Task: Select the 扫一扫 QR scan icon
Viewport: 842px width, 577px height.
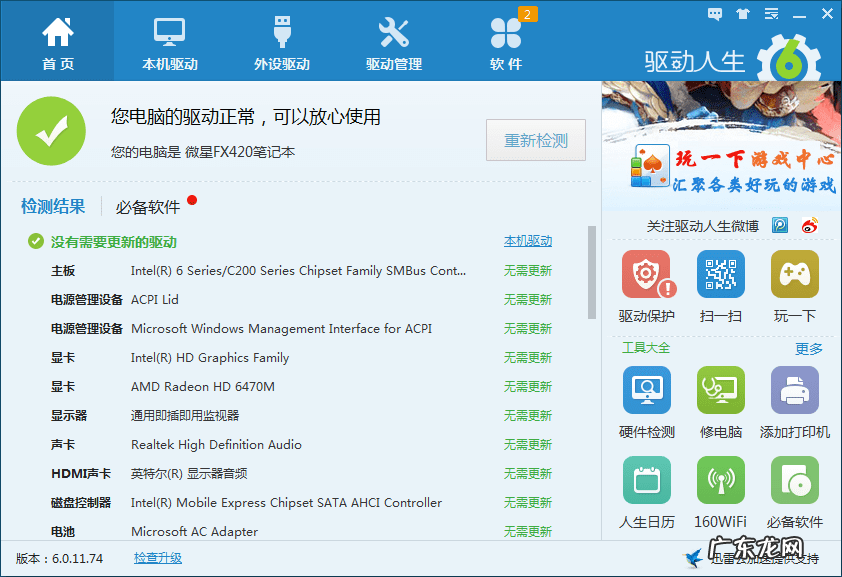Action: (721, 275)
